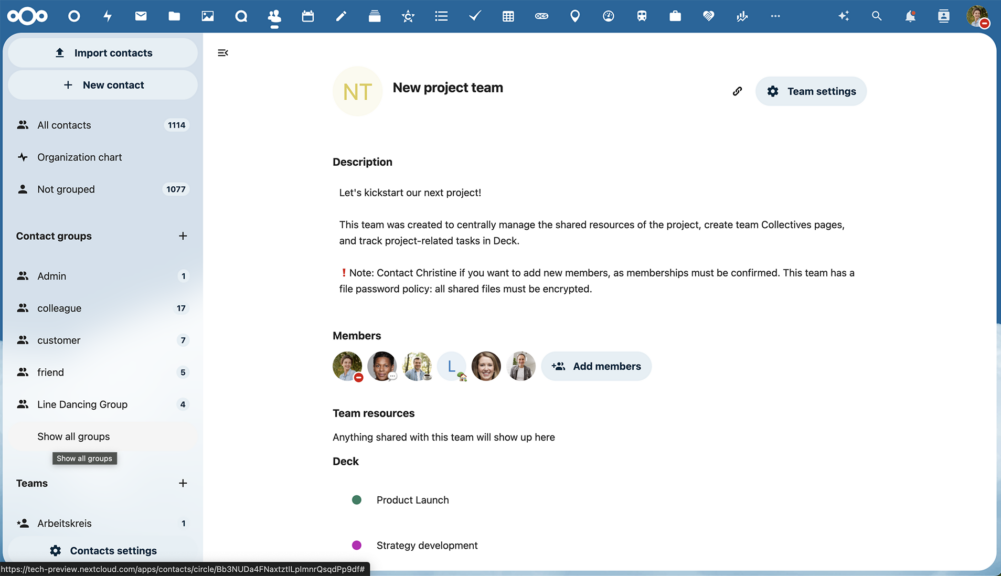The width and height of the screenshot is (1001, 576).
Task: Expand Contact groups with the plus control
Action: 183,236
